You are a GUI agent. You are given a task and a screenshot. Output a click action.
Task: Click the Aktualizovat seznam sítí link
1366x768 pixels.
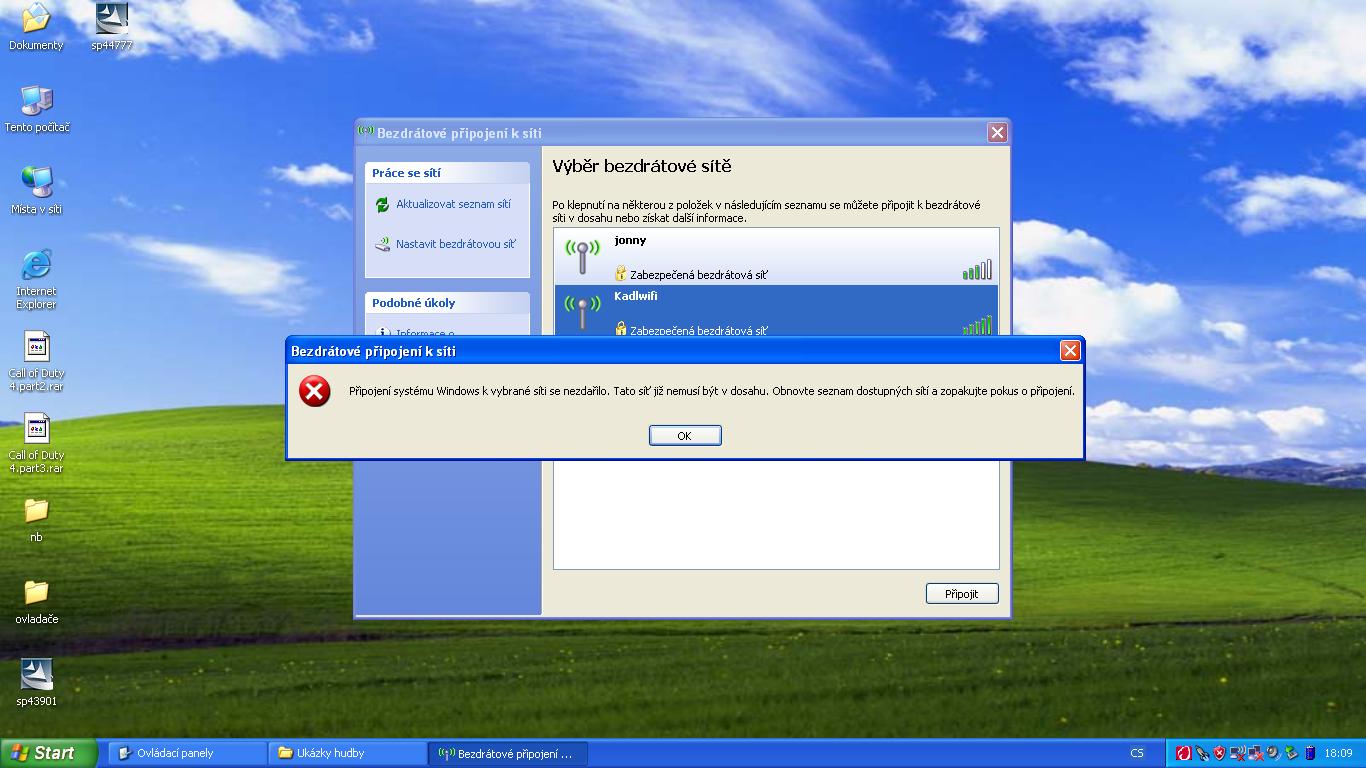tap(453, 204)
